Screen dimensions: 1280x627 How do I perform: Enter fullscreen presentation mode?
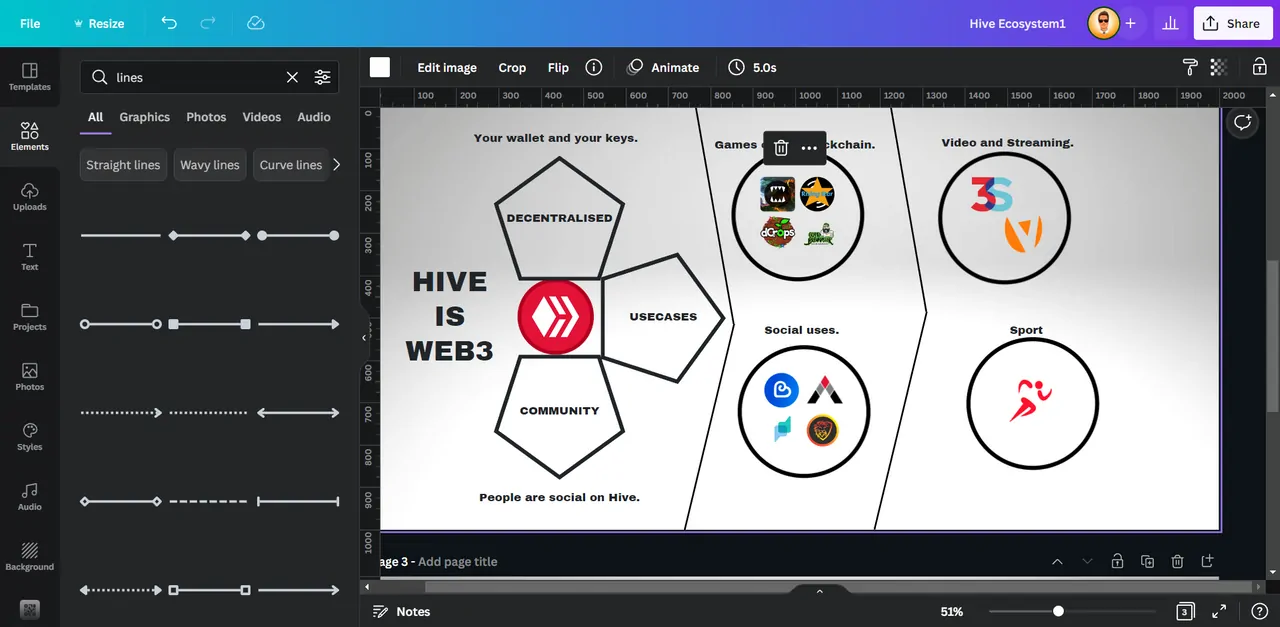[1219, 611]
